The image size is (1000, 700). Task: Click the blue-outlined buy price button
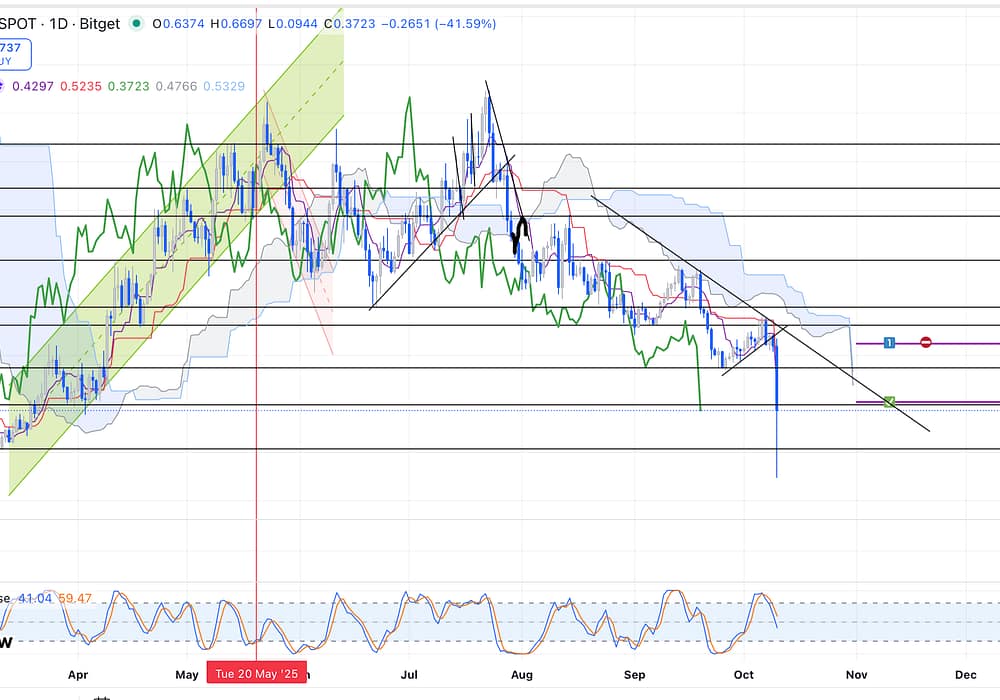click(x=17, y=53)
